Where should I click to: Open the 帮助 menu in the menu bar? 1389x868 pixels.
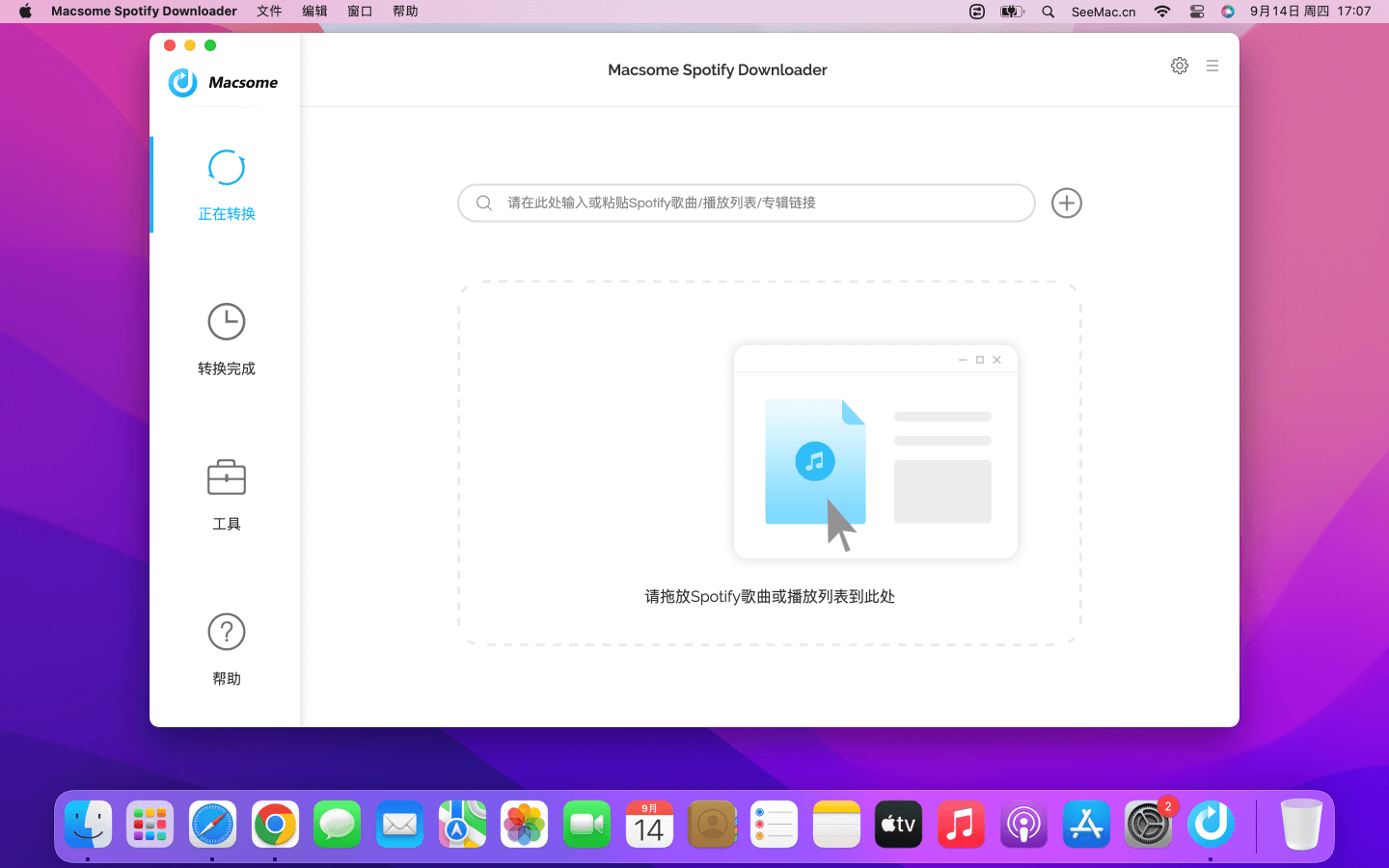click(405, 12)
